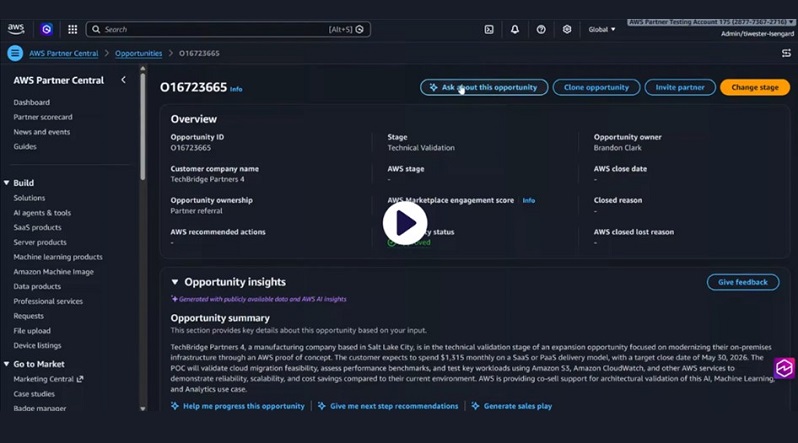The image size is (798, 443).
Task: Collapse the Opportunity insights section
Action: click(175, 282)
